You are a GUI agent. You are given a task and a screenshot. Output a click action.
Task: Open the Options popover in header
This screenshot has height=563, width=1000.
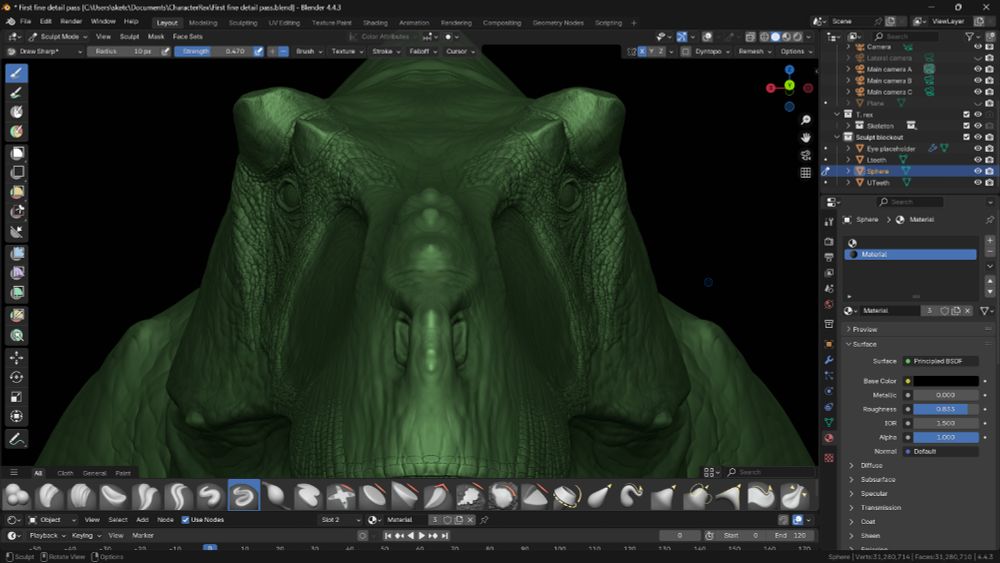click(x=796, y=51)
